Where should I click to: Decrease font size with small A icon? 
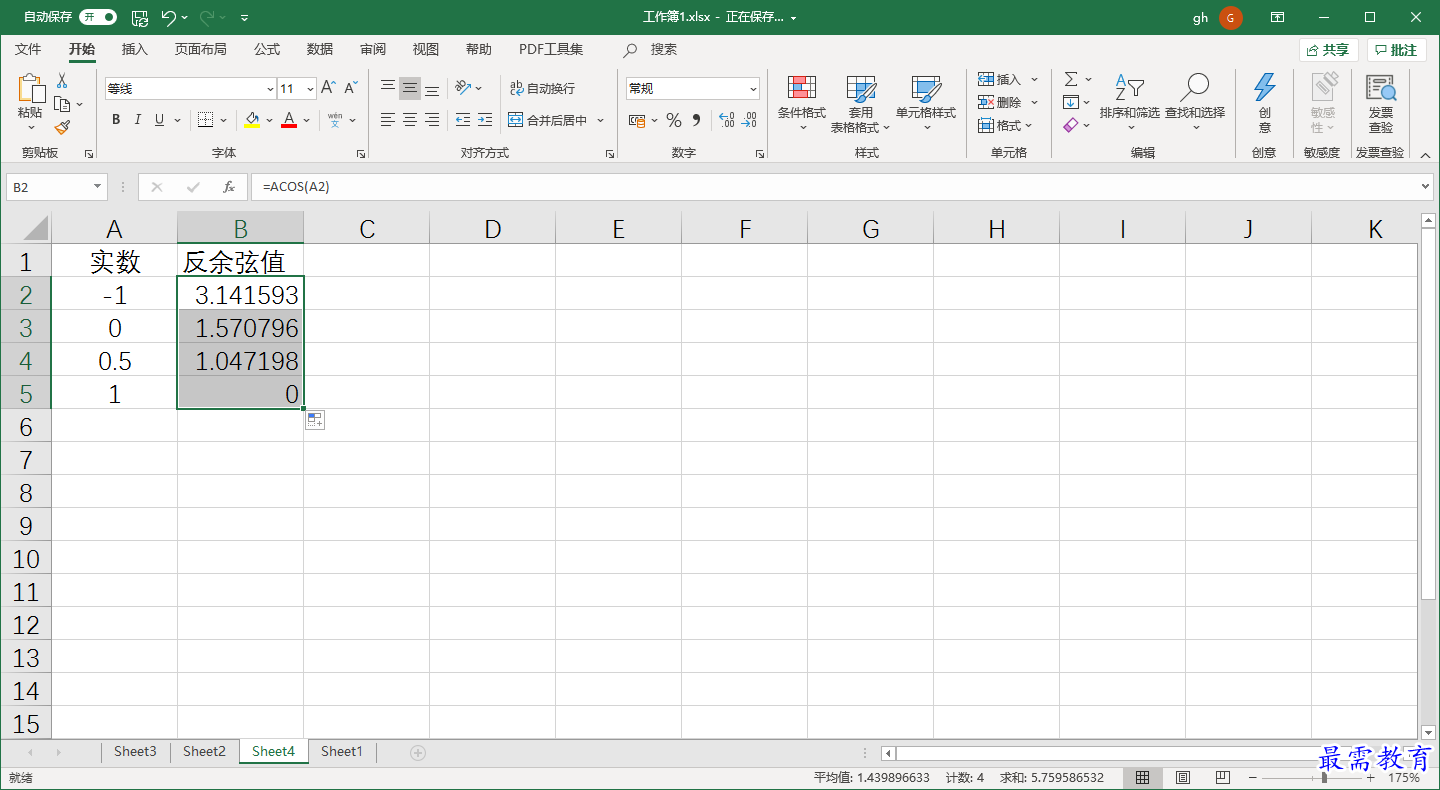point(351,88)
